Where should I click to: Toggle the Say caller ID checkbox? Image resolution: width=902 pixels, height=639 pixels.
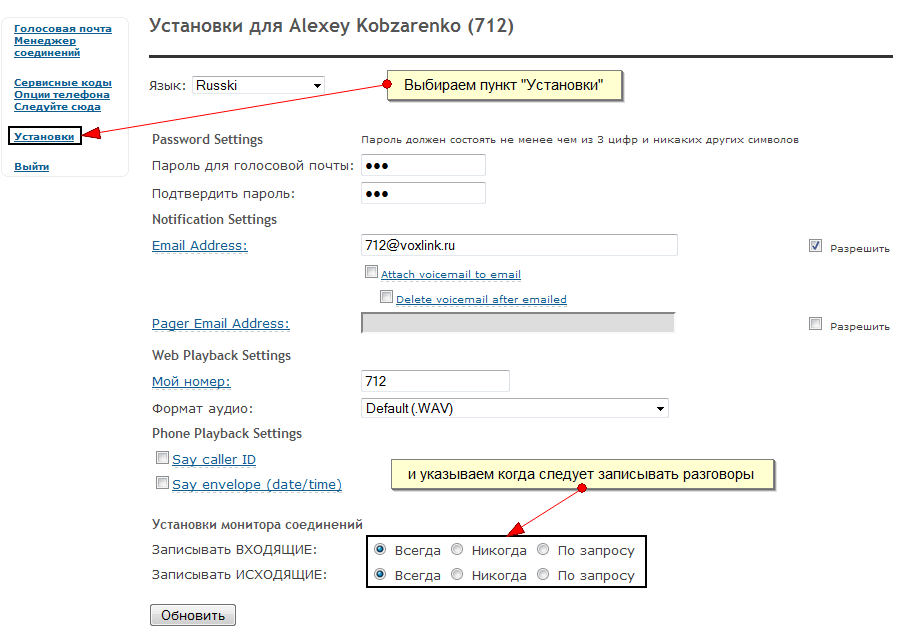coord(163,458)
